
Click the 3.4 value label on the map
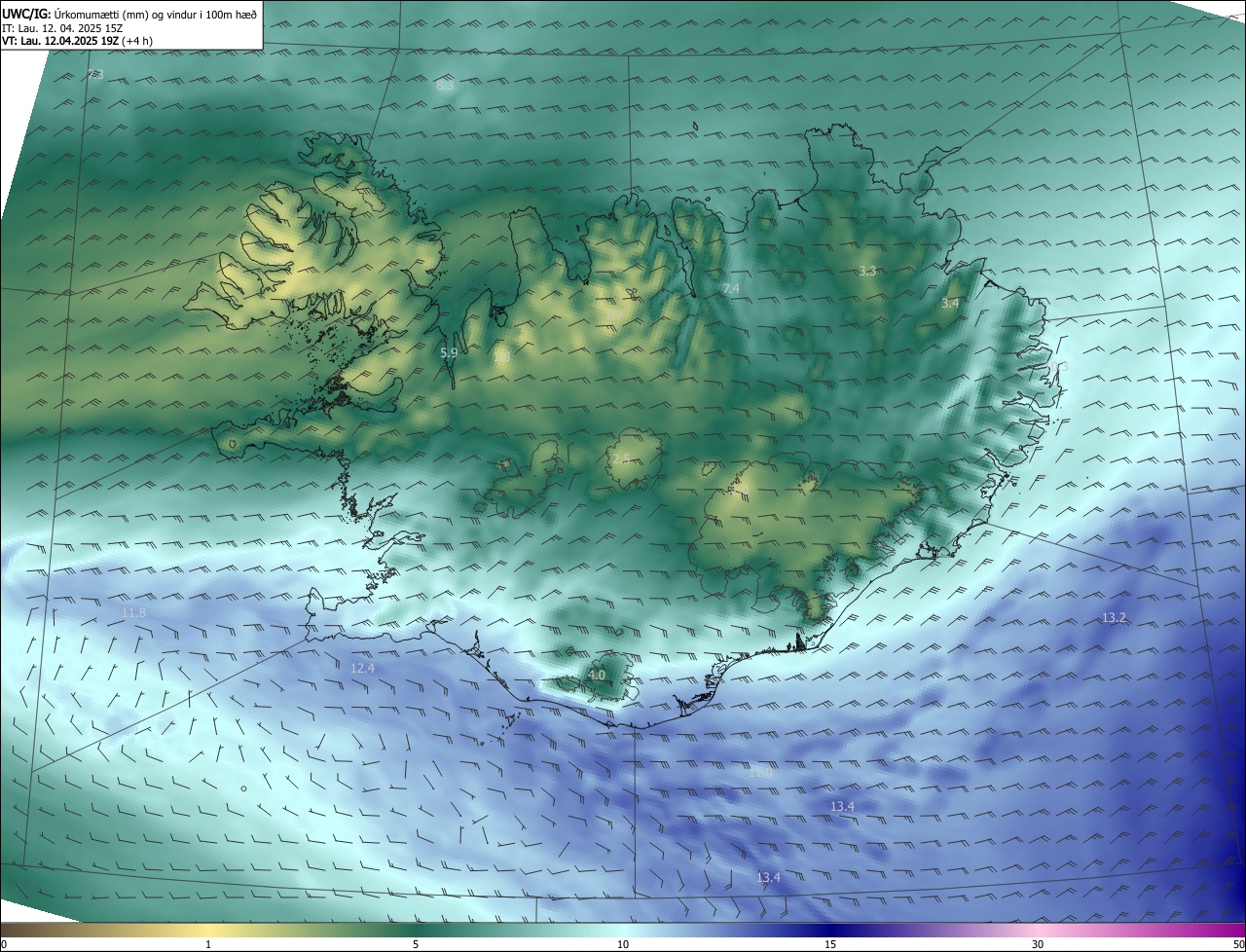click(950, 304)
